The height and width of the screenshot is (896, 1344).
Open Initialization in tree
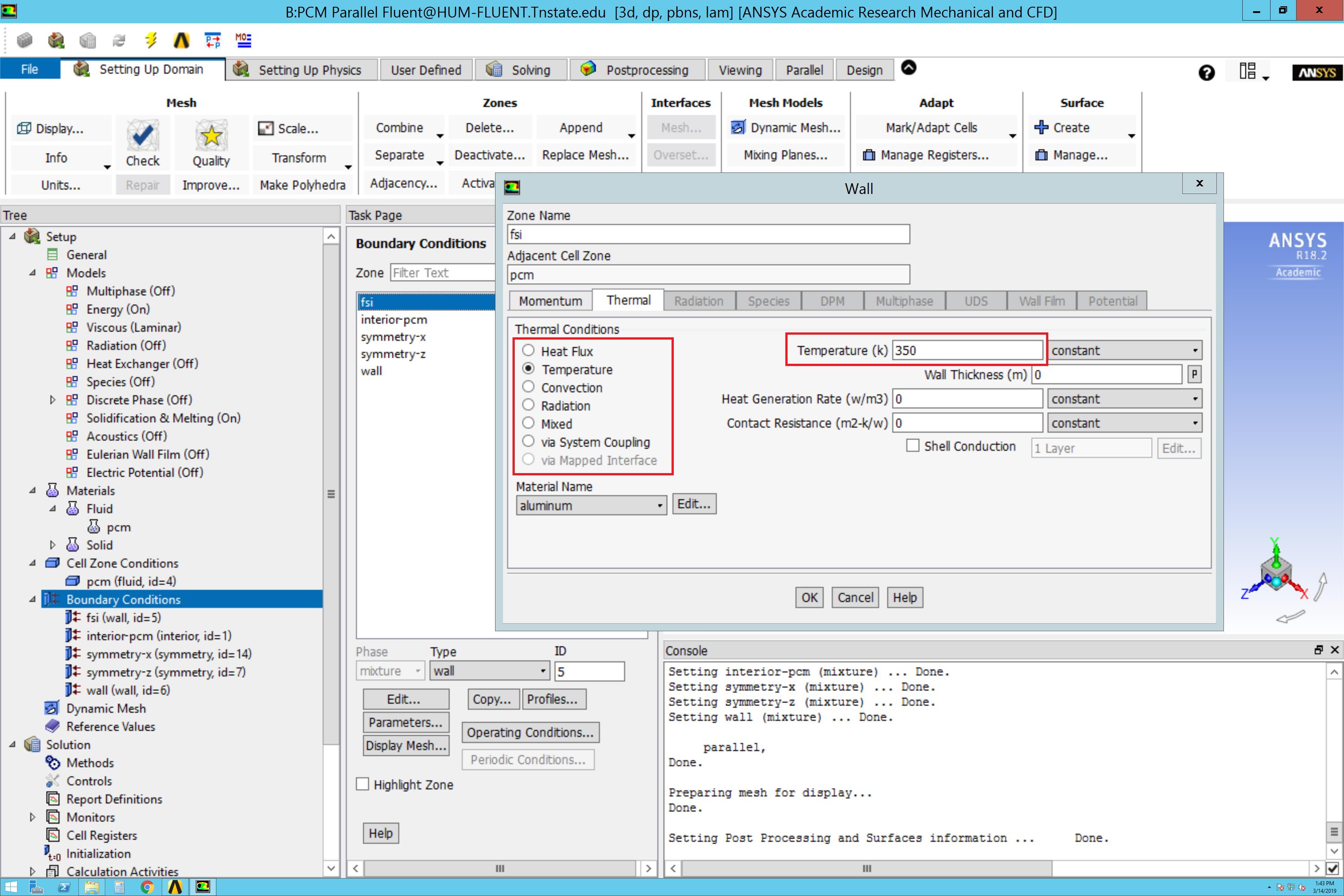pyautogui.click(x=98, y=853)
